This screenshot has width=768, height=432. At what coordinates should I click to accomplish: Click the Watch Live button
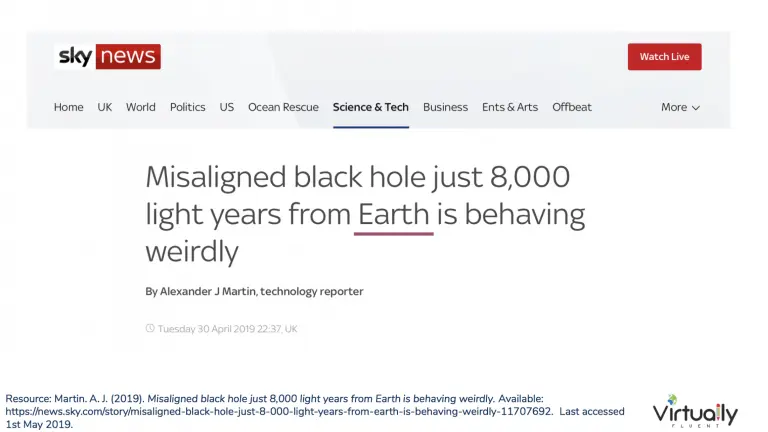[x=664, y=57]
